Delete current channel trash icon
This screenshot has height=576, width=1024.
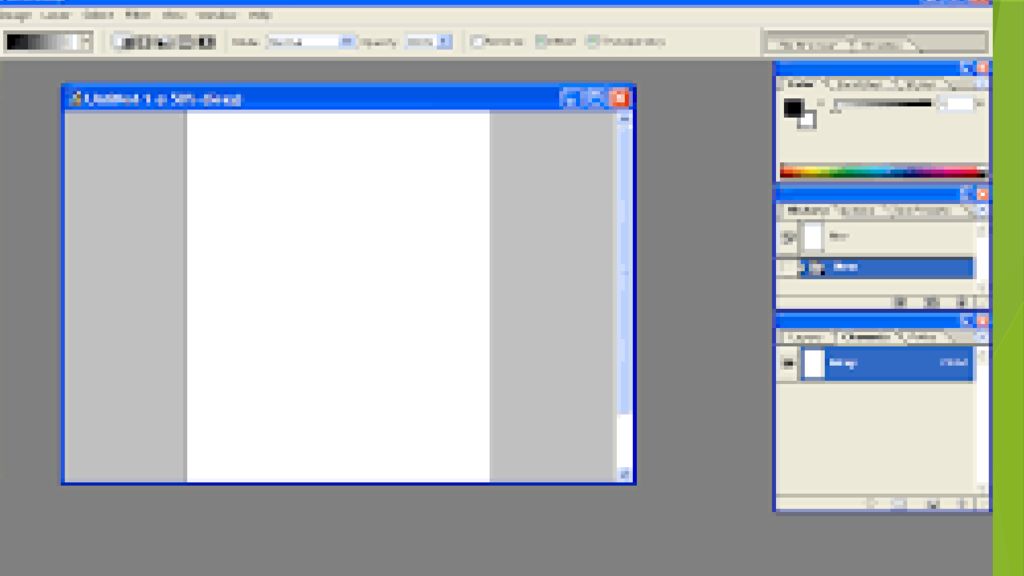[x=963, y=504]
